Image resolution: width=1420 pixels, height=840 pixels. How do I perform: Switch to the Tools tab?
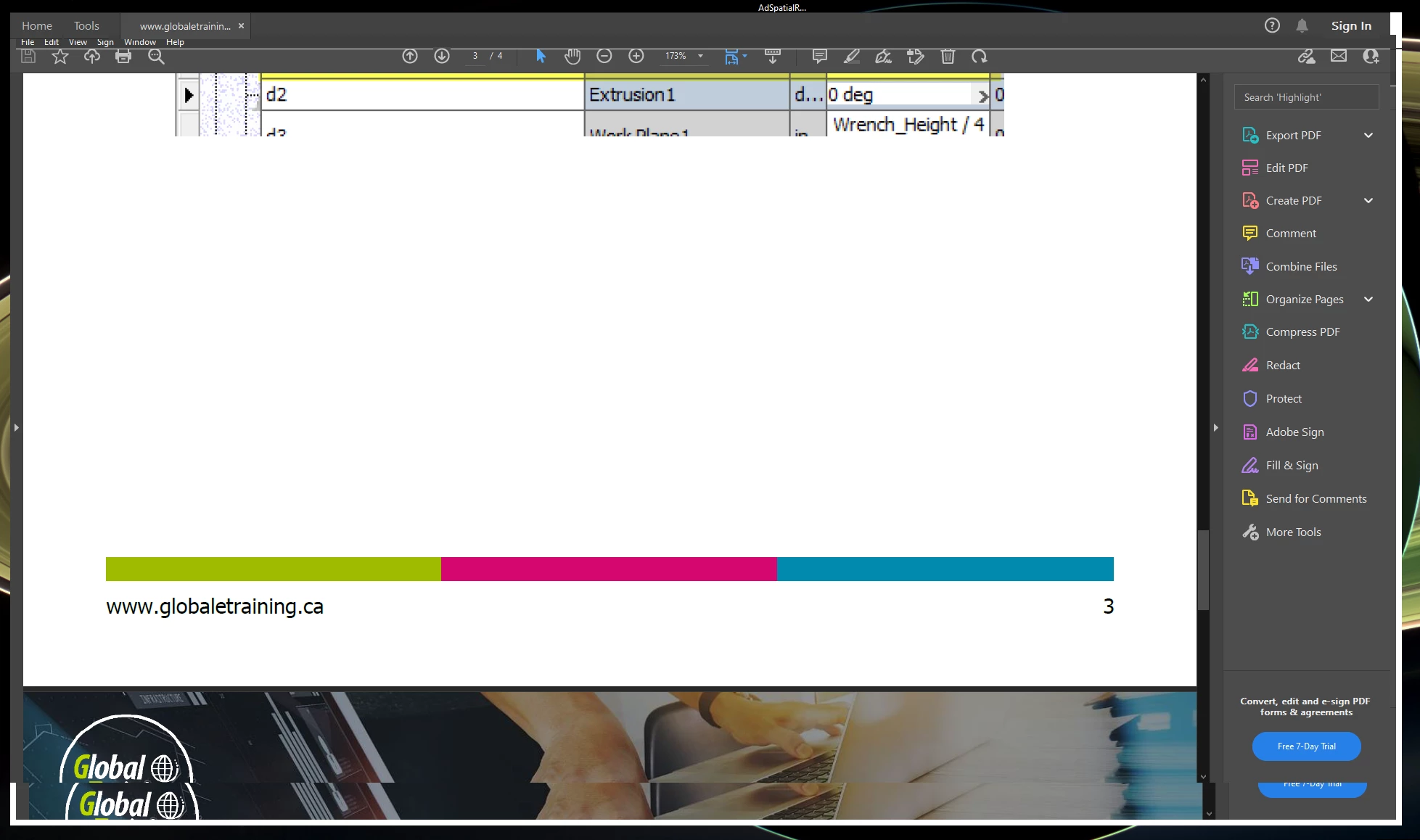pyautogui.click(x=86, y=26)
